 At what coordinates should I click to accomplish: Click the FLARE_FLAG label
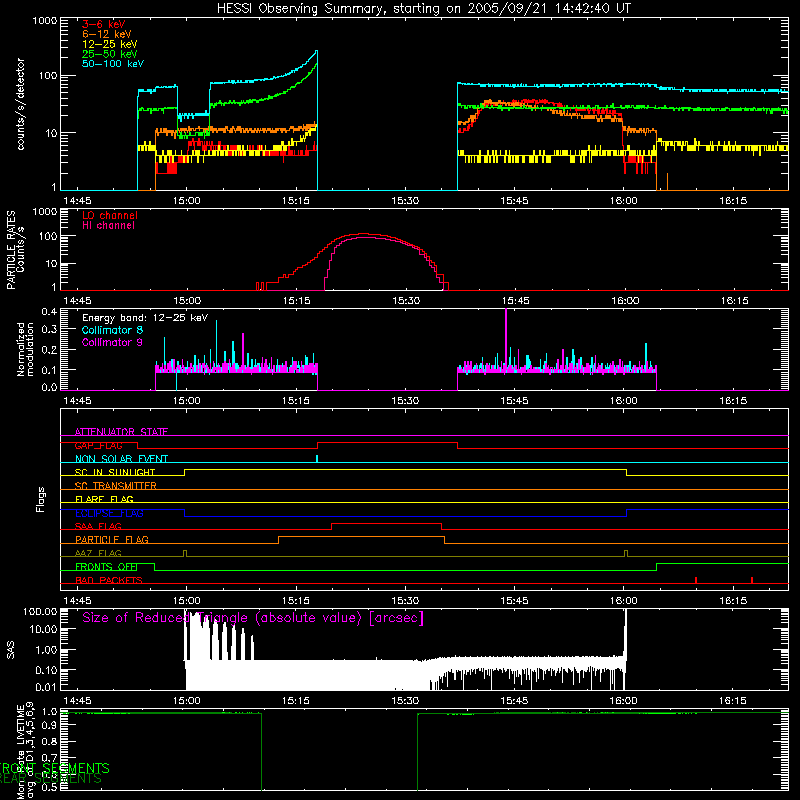pyautogui.click(x=104, y=499)
